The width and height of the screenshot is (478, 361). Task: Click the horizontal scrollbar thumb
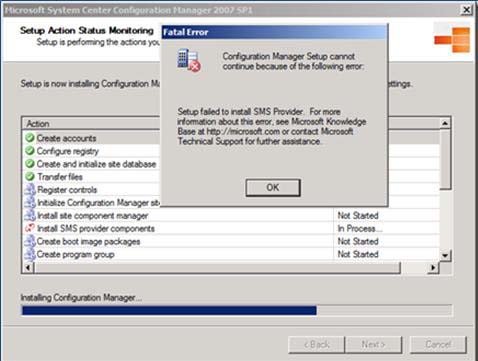217,268
